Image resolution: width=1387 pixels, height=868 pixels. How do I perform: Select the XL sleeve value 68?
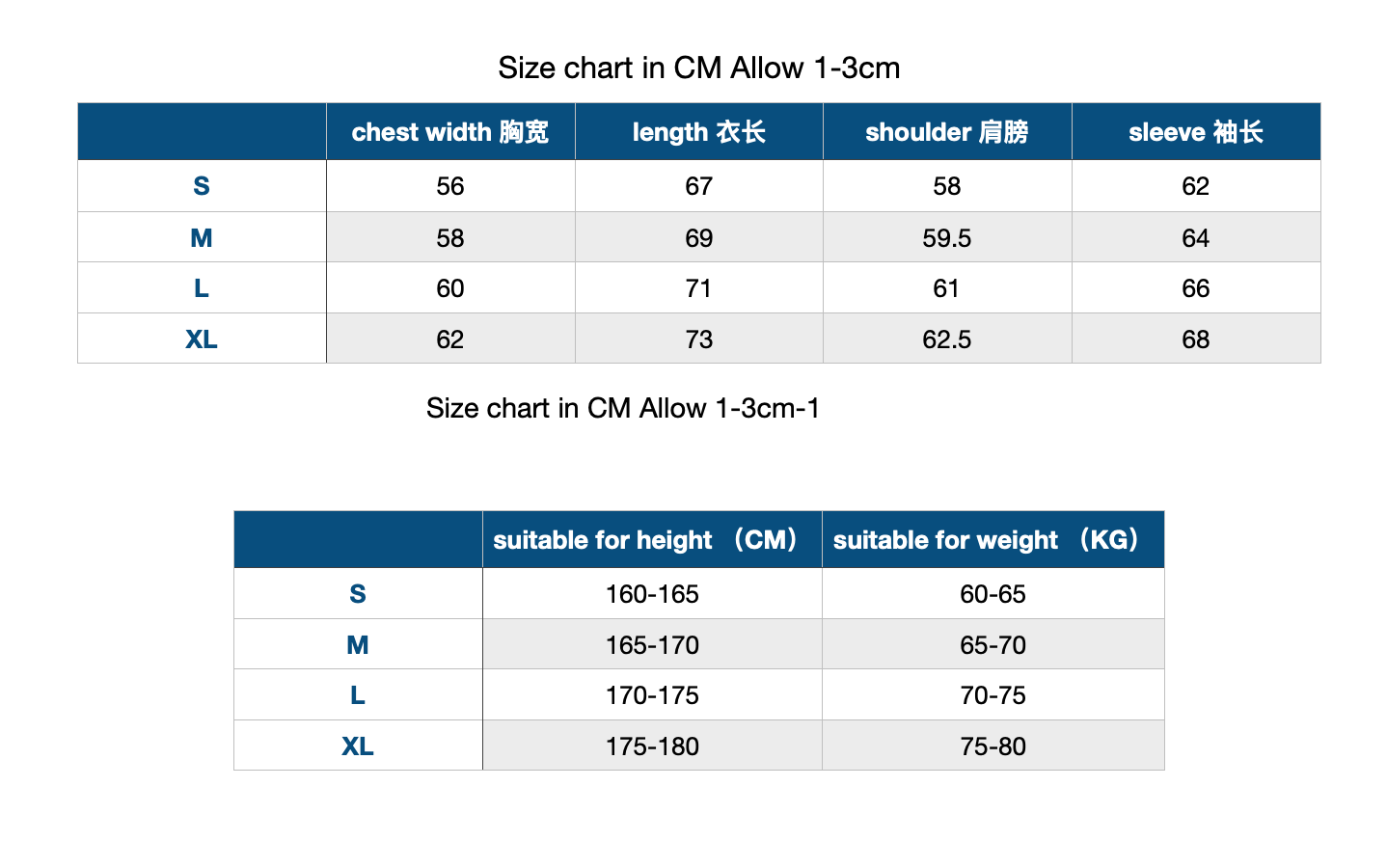pyautogui.click(x=1195, y=339)
